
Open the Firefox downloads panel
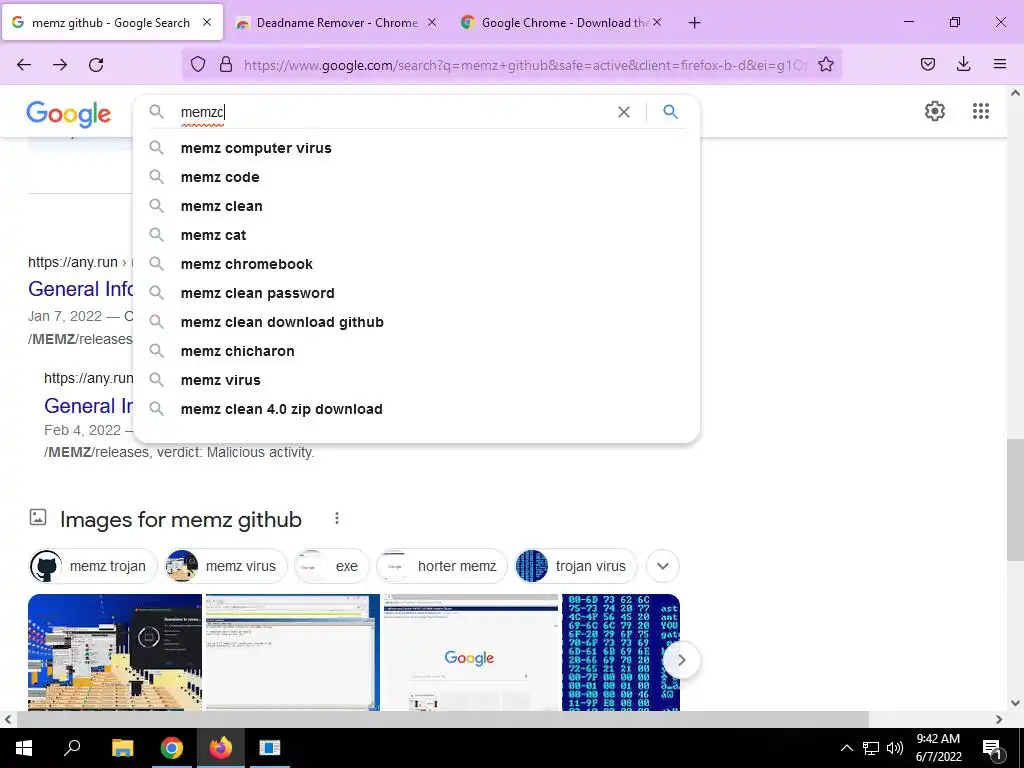(963, 64)
